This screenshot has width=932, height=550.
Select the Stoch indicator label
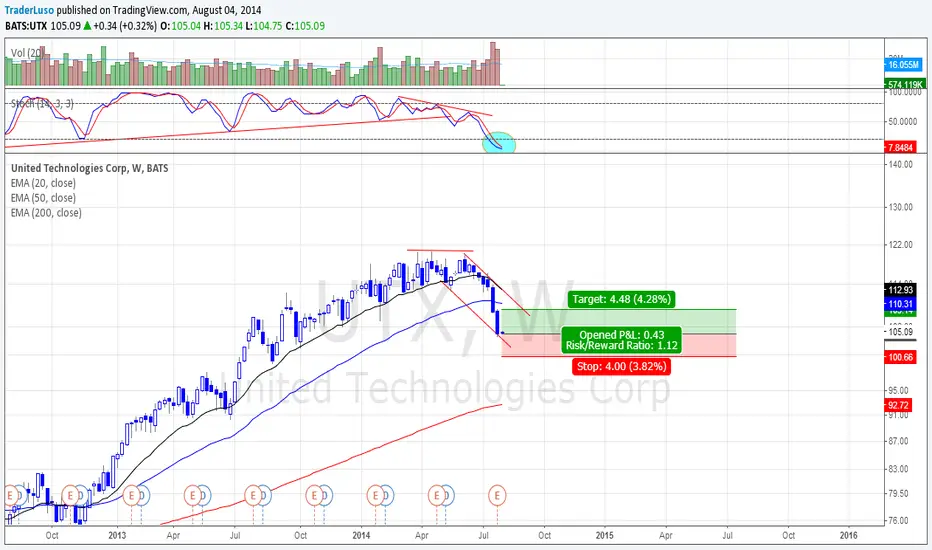(x=42, y=103)
